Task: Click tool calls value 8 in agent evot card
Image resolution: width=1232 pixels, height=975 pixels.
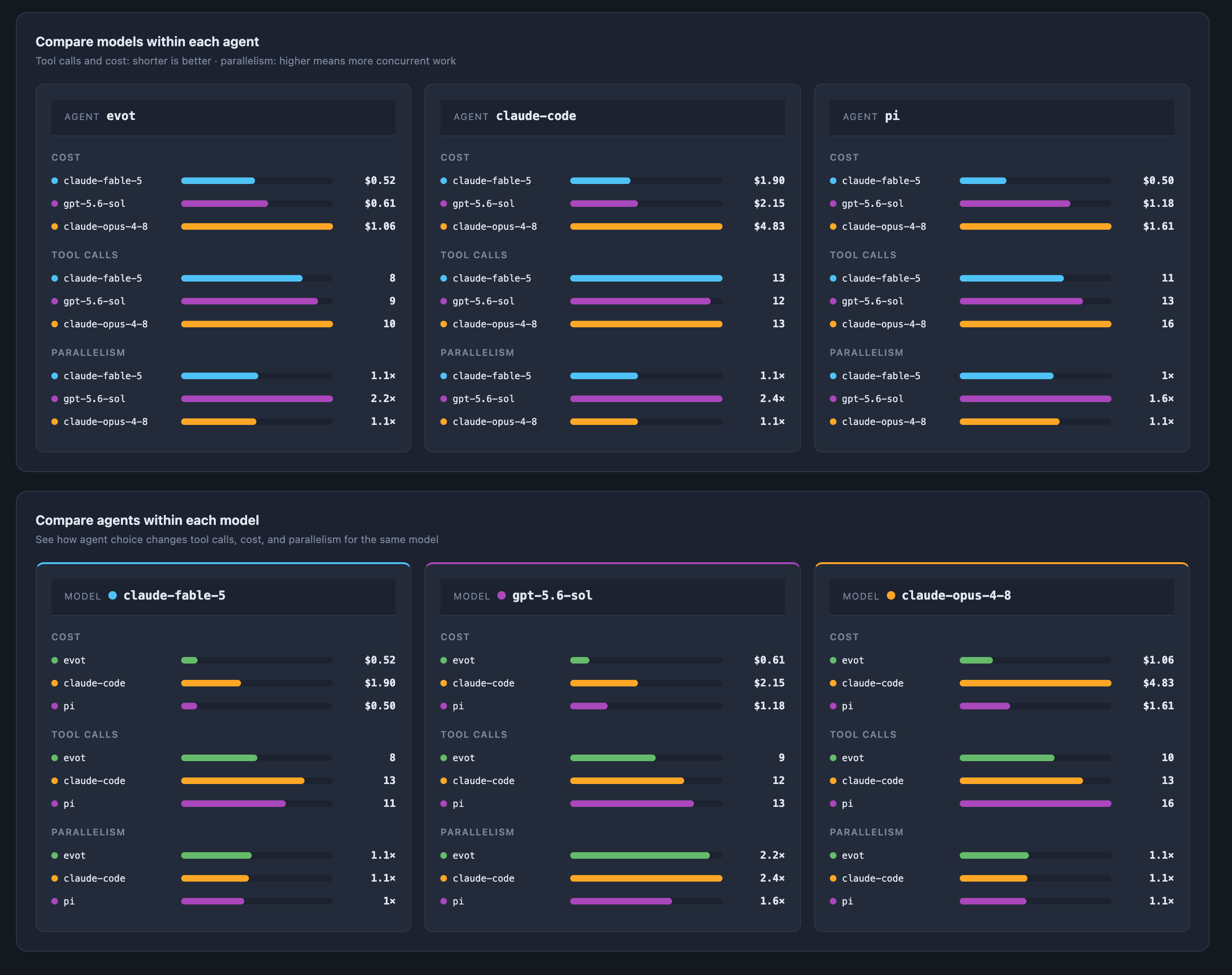Action: (x=392, y=278)
